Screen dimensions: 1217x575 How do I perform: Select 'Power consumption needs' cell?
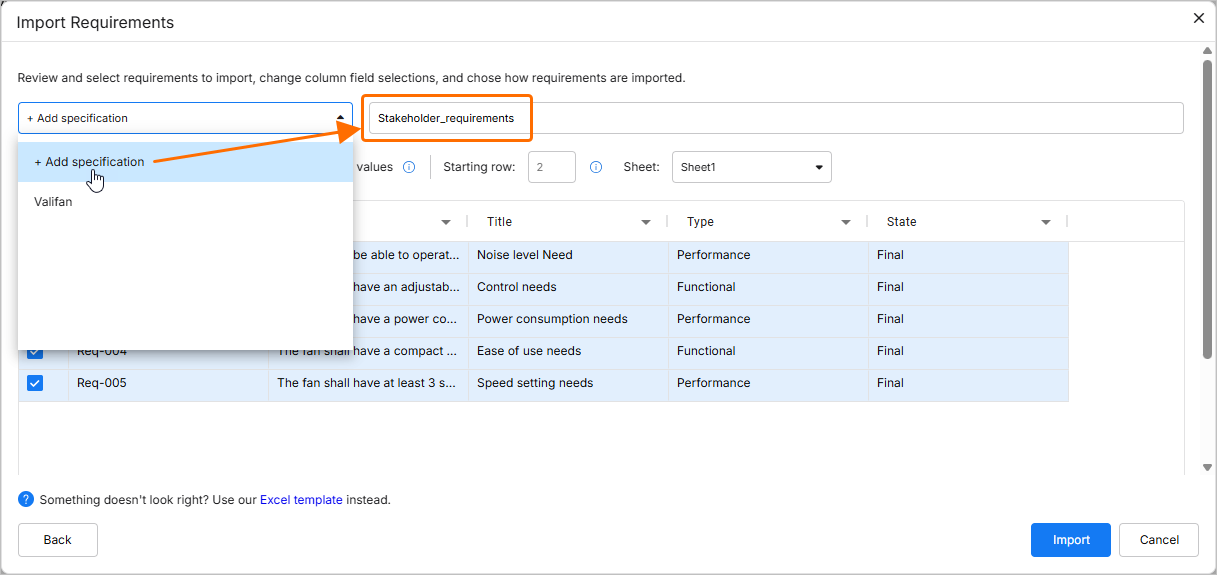coord(568,319)
